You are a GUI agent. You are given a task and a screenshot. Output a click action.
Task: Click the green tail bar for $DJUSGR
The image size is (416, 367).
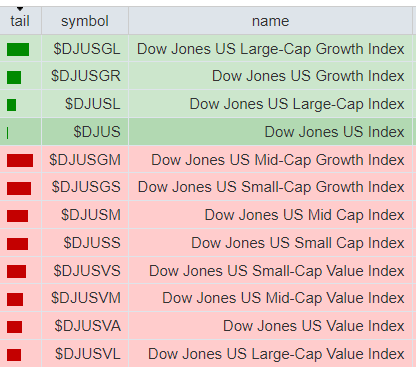click(14, 77)
